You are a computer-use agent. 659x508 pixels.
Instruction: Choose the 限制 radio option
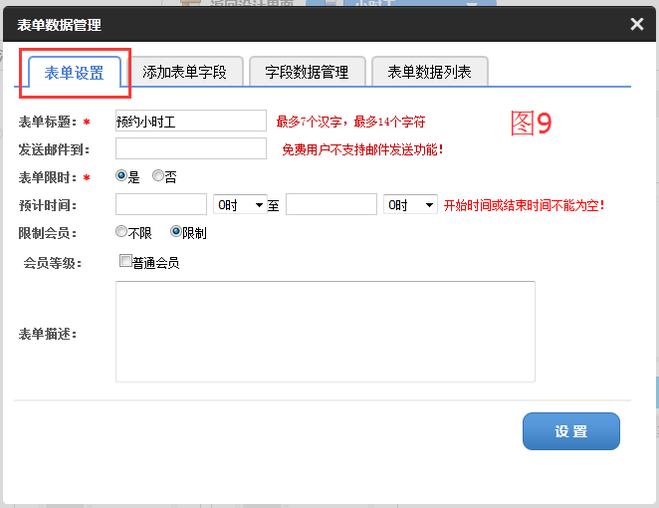coord(176,232)
